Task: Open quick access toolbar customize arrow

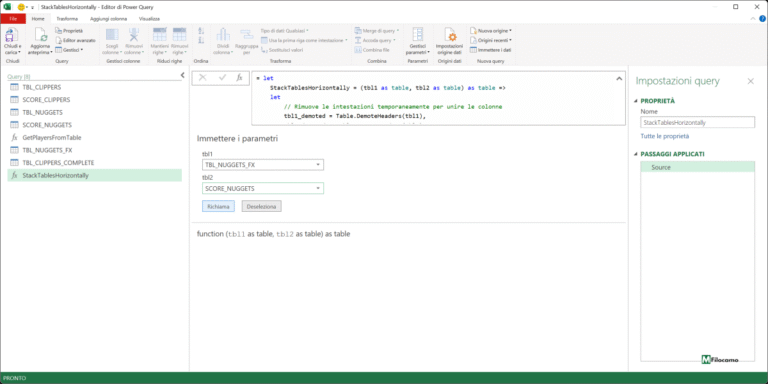Action: (32, 7)
